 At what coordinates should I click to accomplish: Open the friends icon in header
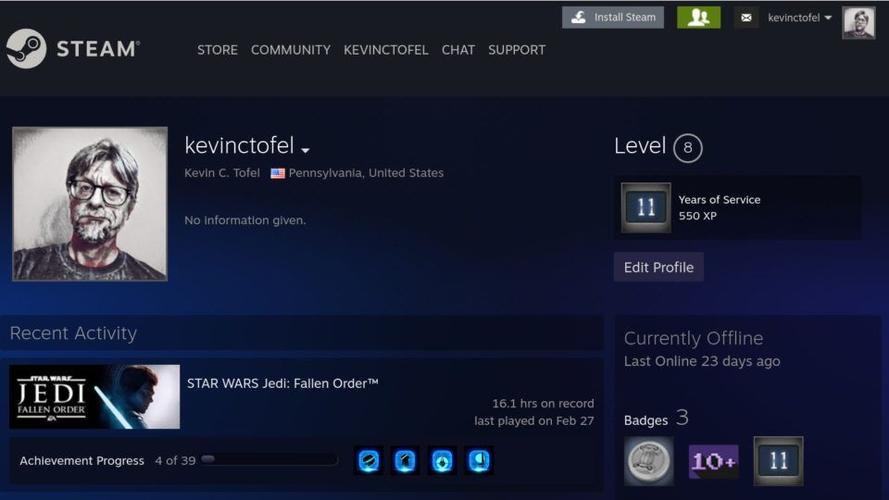(698, 18)
